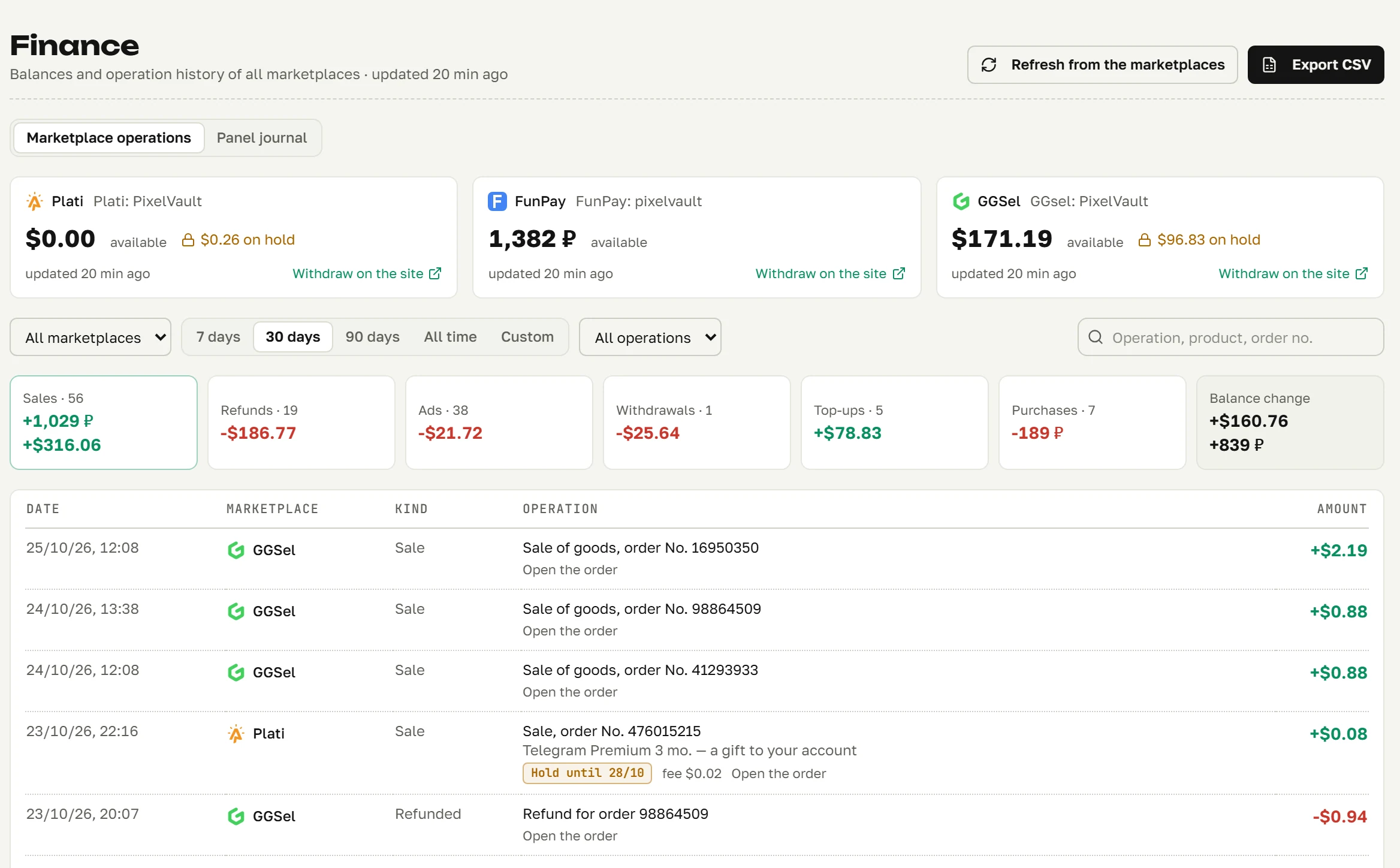Screen dimensions: 1400x868
Task: Click external-link icon in GGSel card
Action: (x=1362, y=273)
